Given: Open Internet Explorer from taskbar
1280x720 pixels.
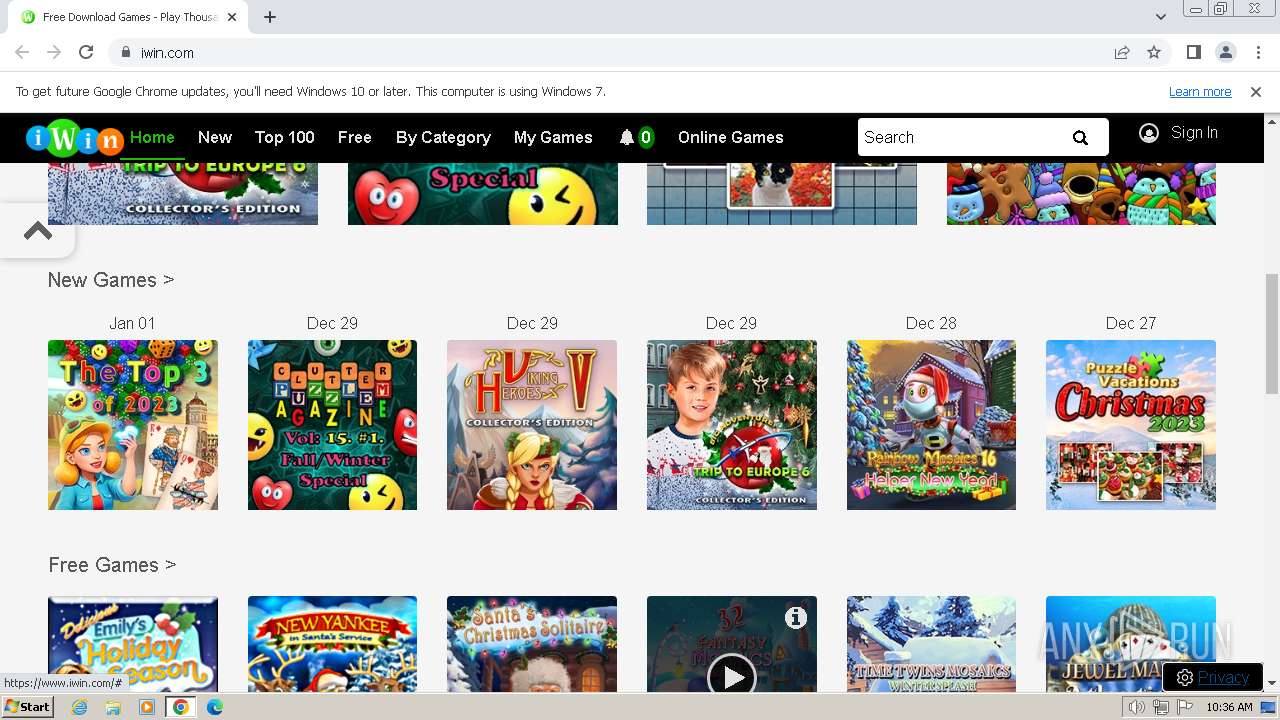Looking at the screenshot, I should [x=80, y=707].
